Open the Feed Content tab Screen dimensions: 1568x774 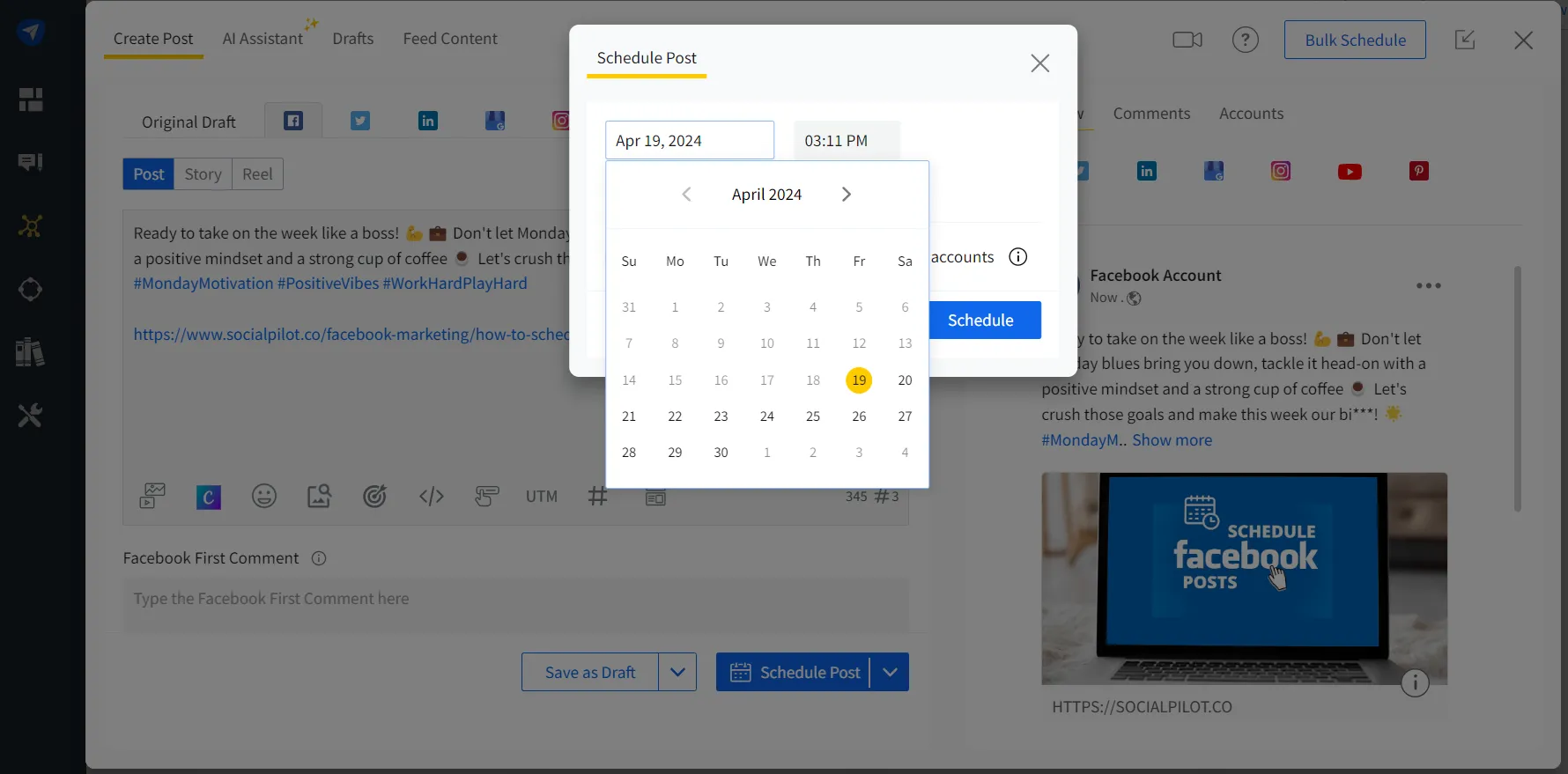point(450,39)
